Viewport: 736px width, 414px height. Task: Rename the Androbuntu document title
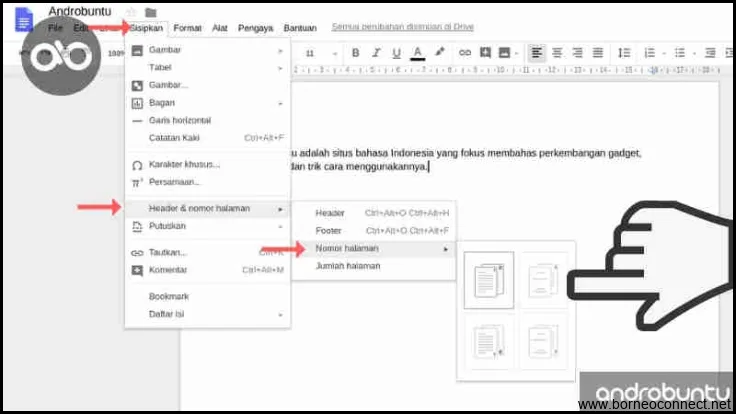pos(80,11)
